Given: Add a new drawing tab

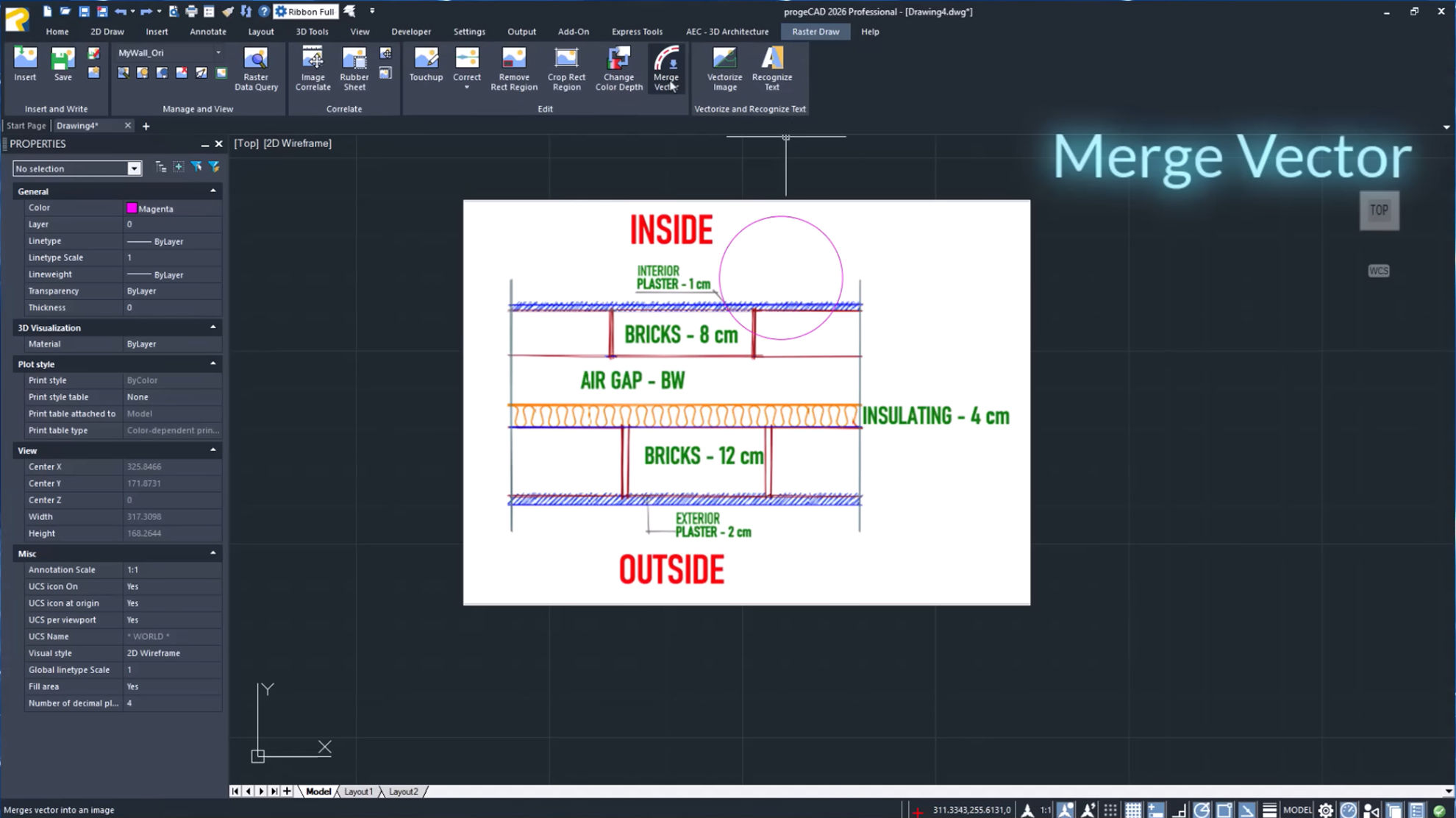Looking at the screenshot, I should [146, 126].
